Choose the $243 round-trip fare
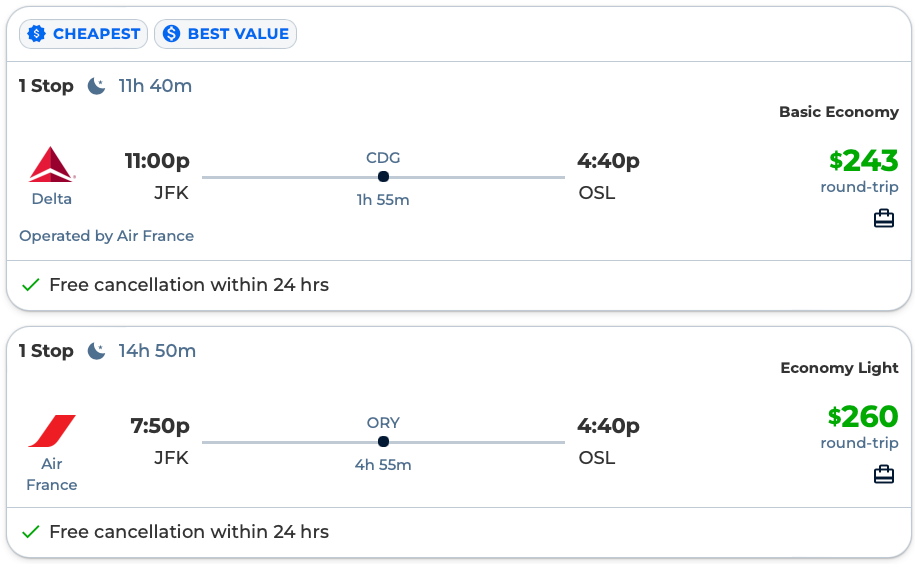This screenshot has height=564, width=915. tap(863, 161)
